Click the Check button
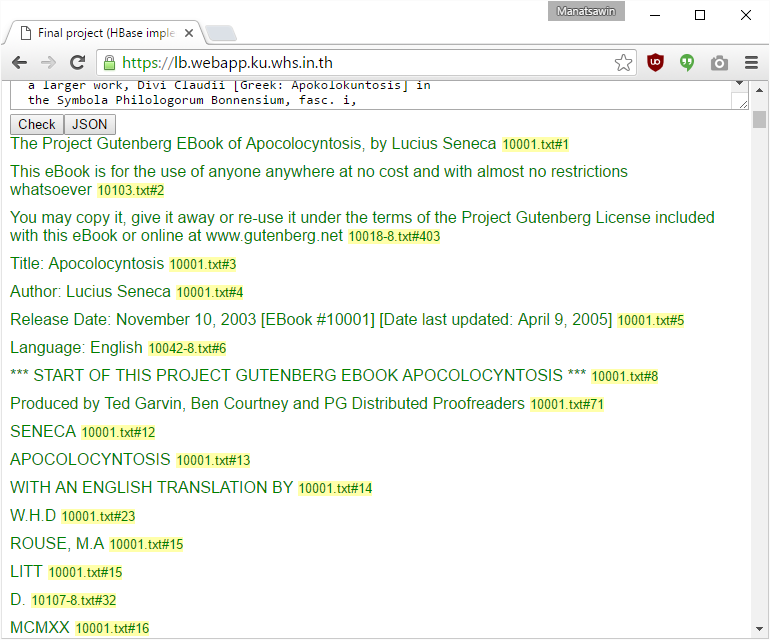 point(37,124)
